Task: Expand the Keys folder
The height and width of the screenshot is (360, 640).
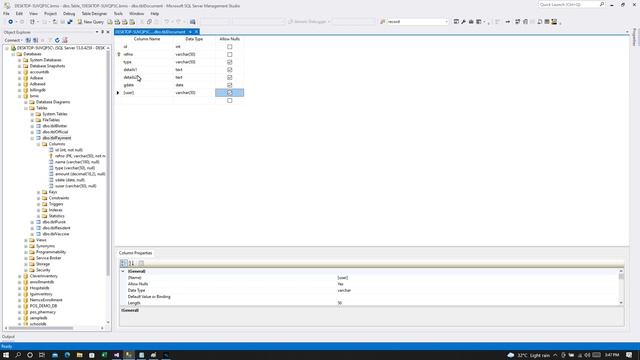Action: (39, 192)
